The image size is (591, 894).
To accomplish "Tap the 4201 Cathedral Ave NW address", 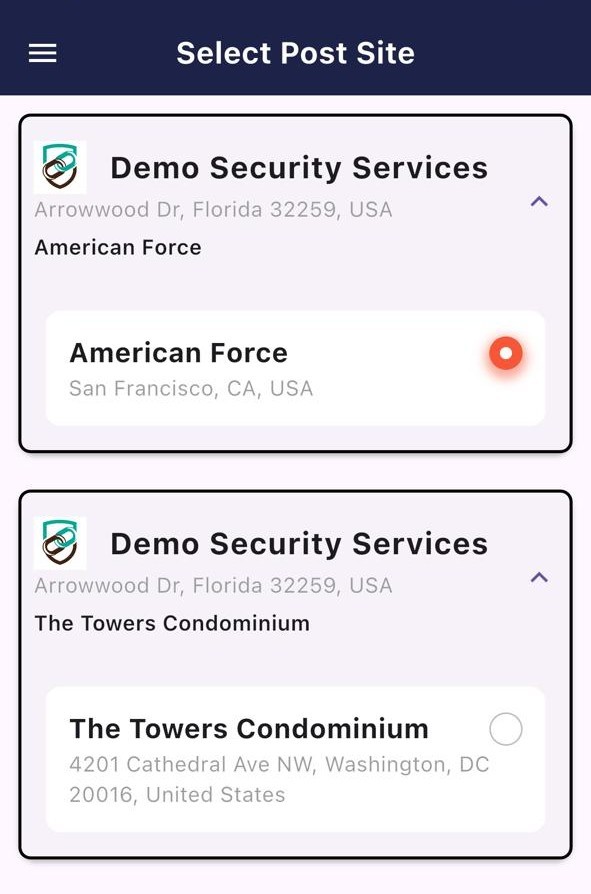I will tap(279, 765).
